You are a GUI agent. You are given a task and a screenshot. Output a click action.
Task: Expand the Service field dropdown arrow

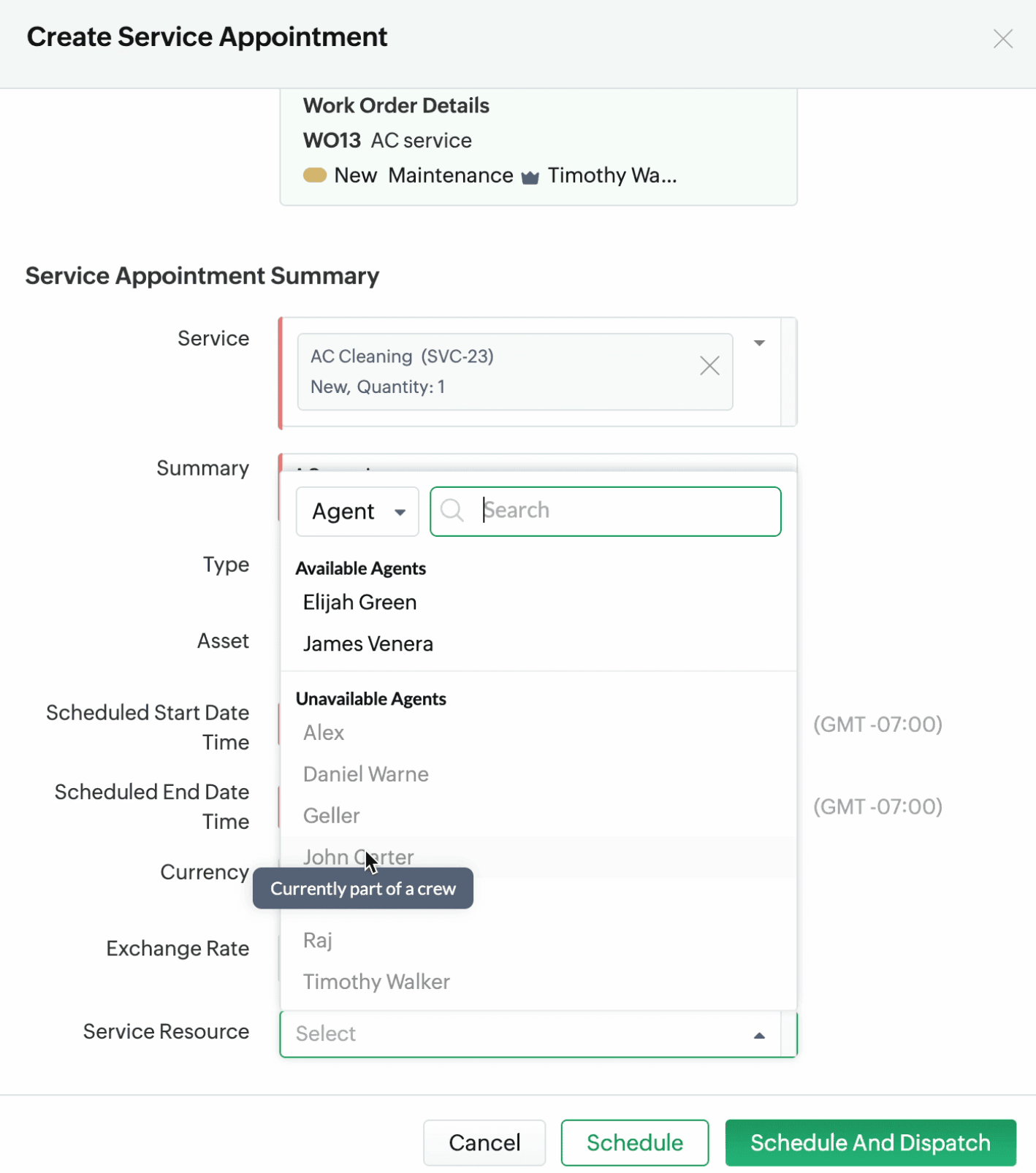759,343
